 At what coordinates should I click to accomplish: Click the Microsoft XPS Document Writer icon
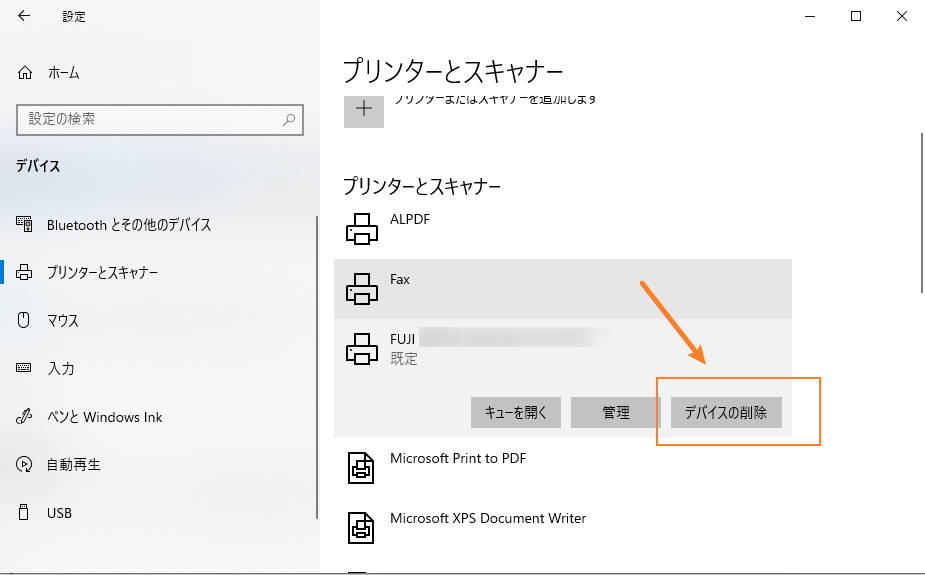pos(361,528)
